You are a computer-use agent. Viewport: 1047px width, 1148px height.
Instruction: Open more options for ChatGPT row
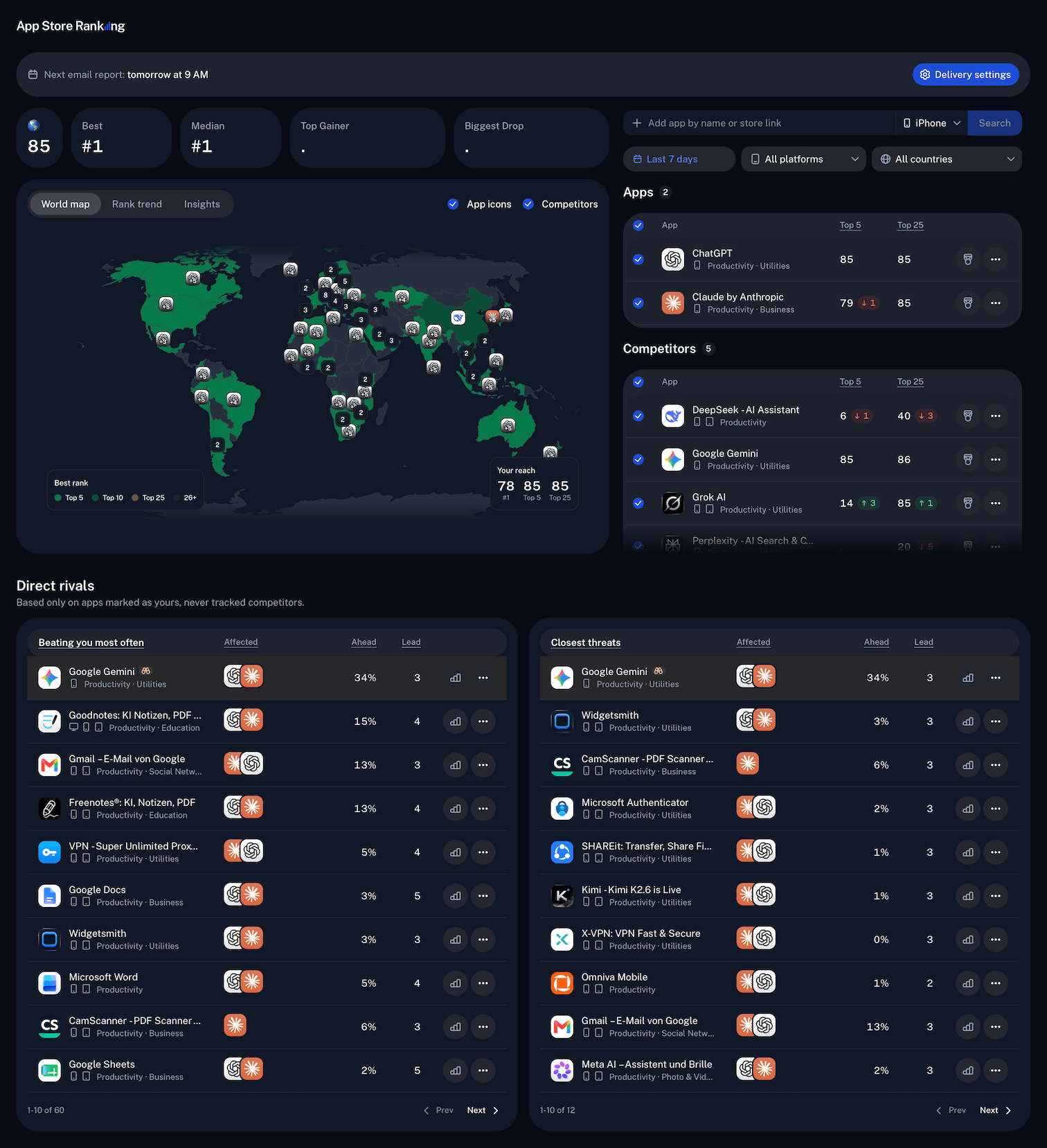[x=996, y=260]
